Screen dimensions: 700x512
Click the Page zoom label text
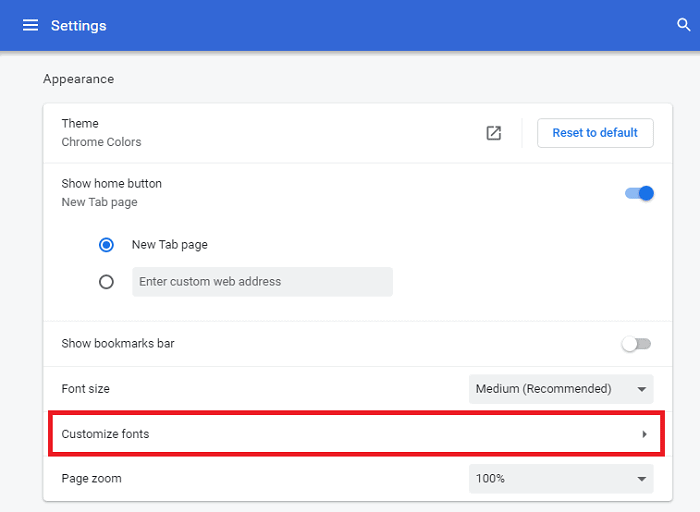[91, 479]
